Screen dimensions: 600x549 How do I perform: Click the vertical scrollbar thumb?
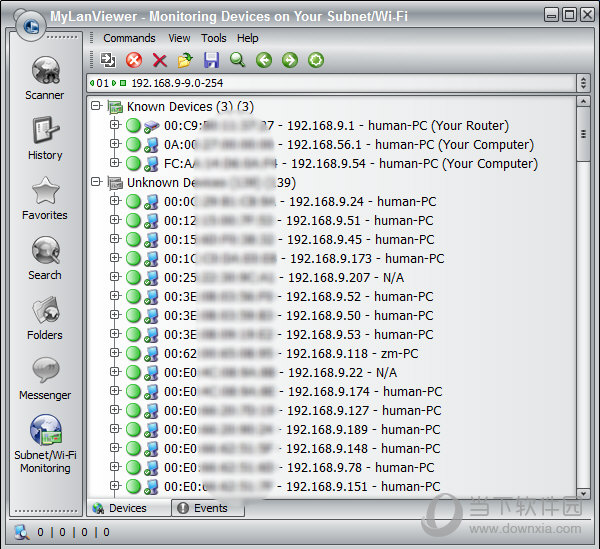pyautogui.click(x=583, y=134)
